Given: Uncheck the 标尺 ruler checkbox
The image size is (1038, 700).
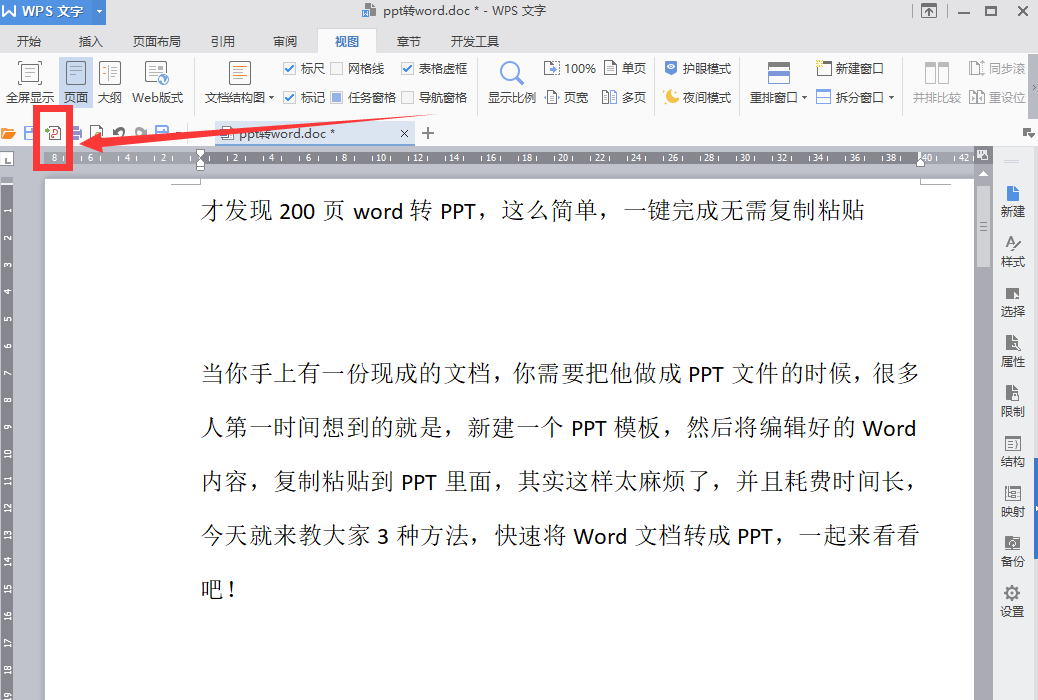Looking at the screenshot, I should point(289,68).
